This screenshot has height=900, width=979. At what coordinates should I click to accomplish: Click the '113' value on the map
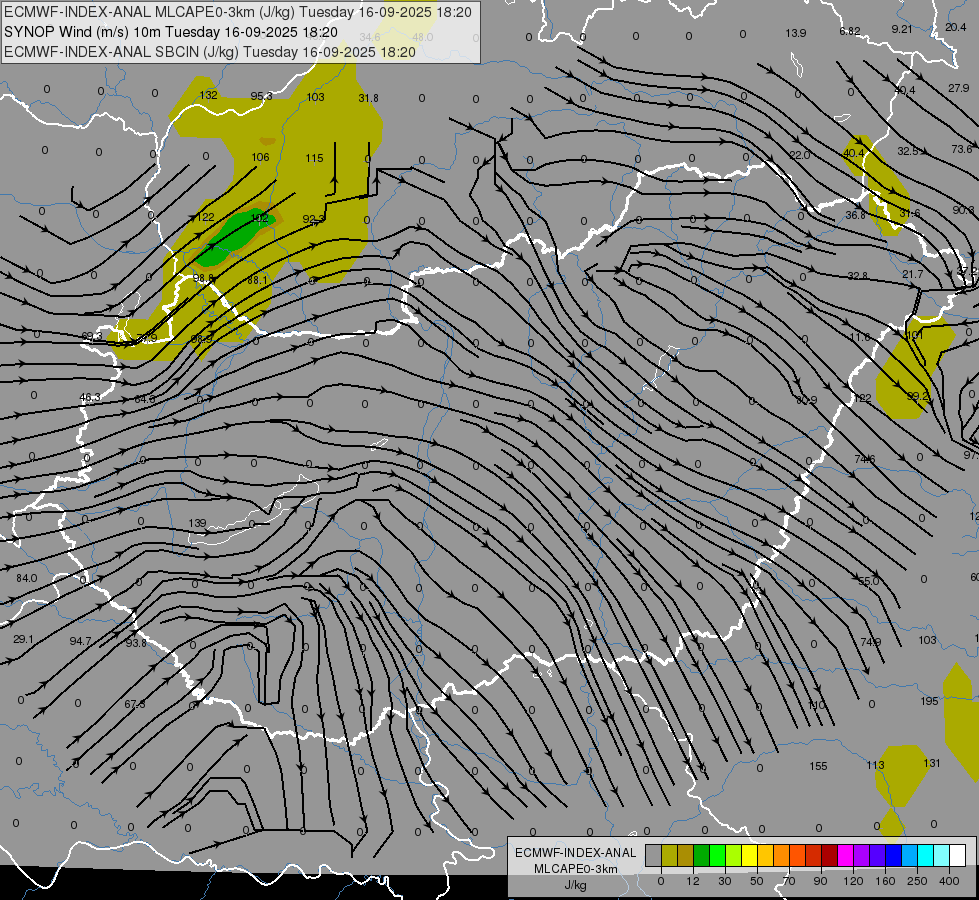(875, 764)
